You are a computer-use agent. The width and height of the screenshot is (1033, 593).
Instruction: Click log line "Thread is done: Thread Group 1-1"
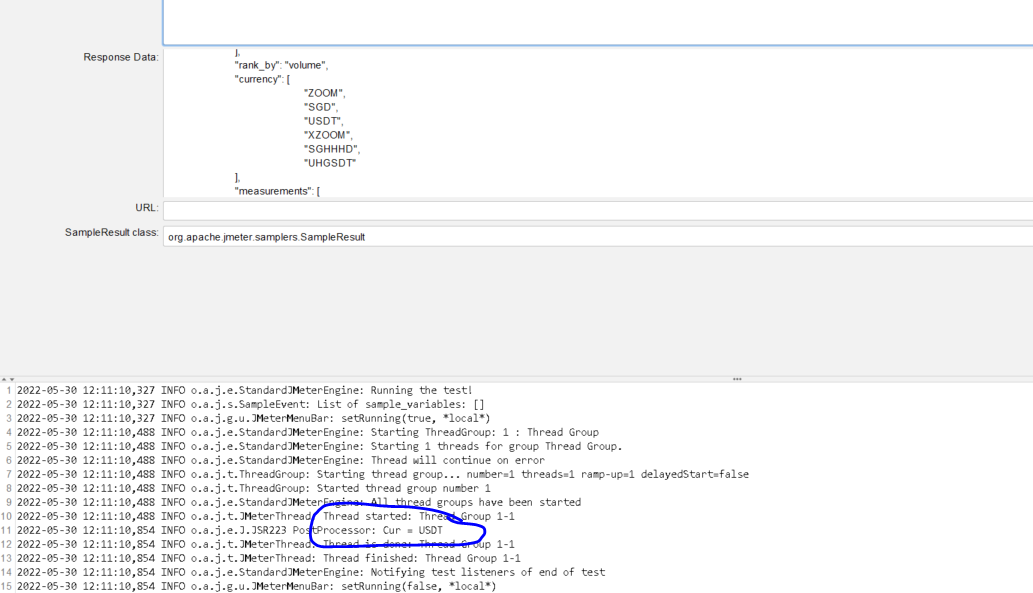(x=265, y=544)
